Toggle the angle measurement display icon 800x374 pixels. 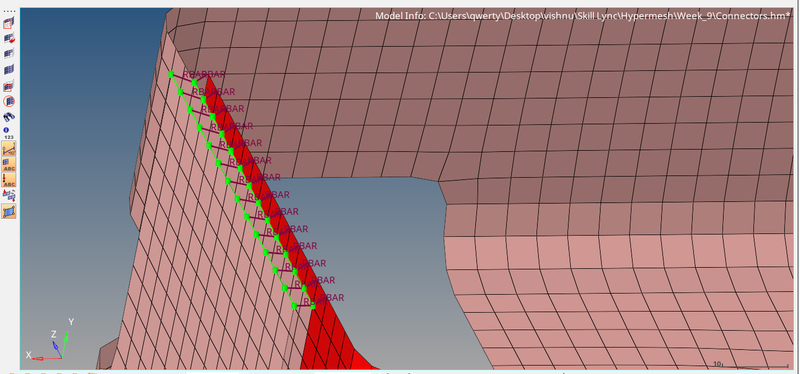(x=9, y=148)
